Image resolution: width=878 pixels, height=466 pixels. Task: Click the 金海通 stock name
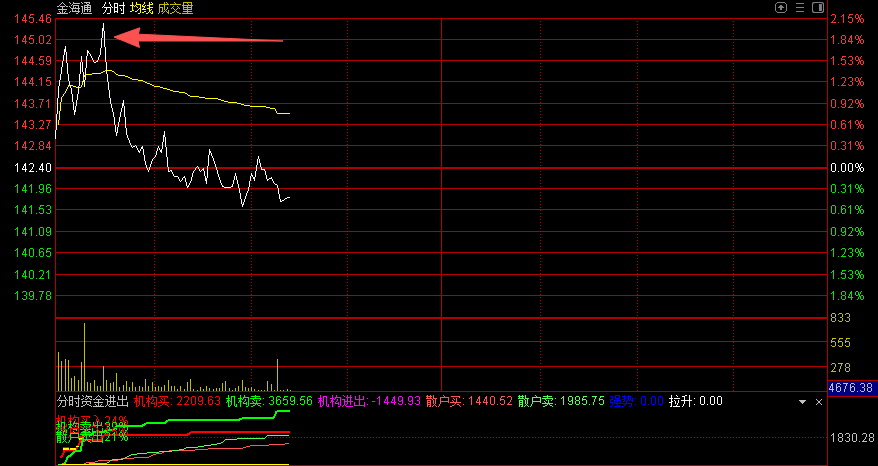pos(74,8)
